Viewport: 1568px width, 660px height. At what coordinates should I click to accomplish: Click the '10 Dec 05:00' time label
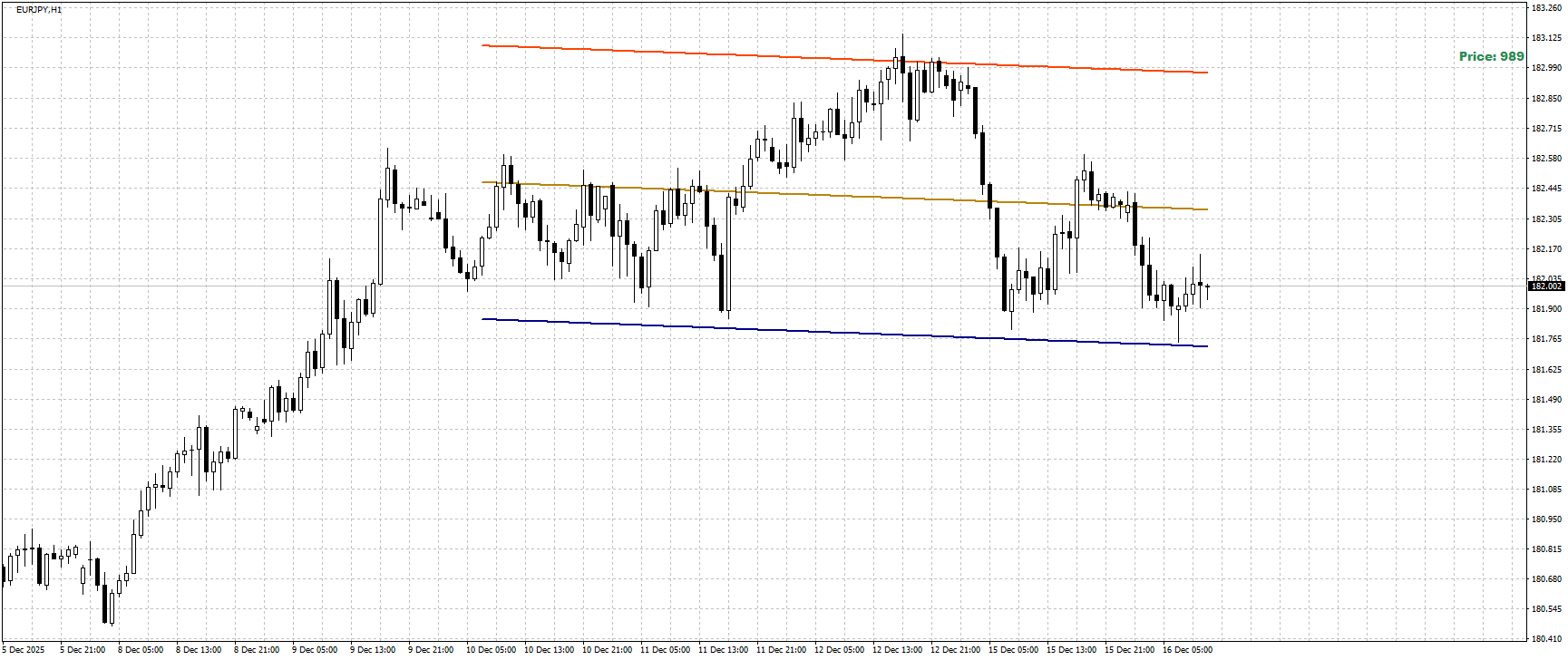[x=491, y=650]
